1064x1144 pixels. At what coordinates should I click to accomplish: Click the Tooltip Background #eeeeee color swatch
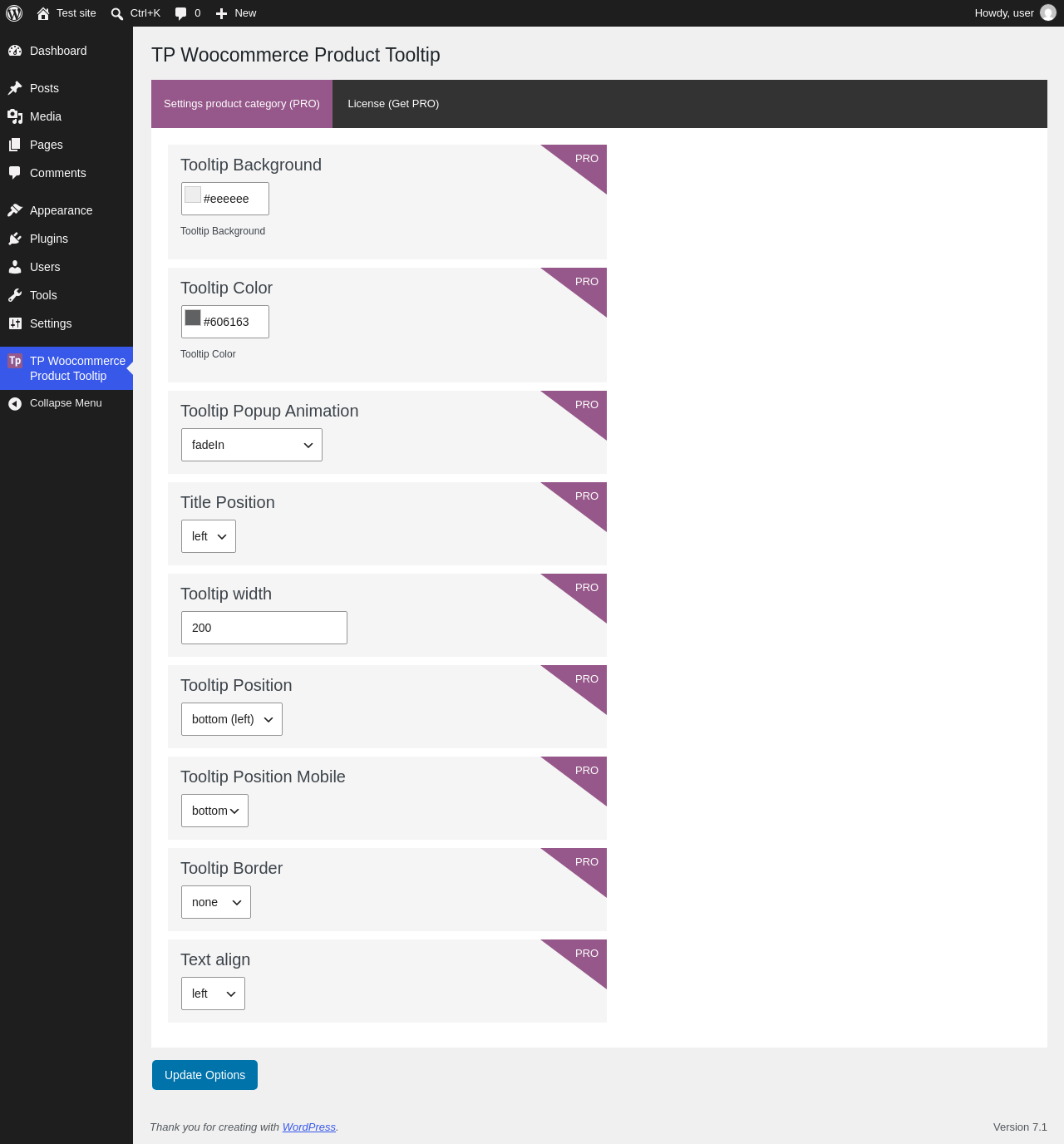coord(193,195)
